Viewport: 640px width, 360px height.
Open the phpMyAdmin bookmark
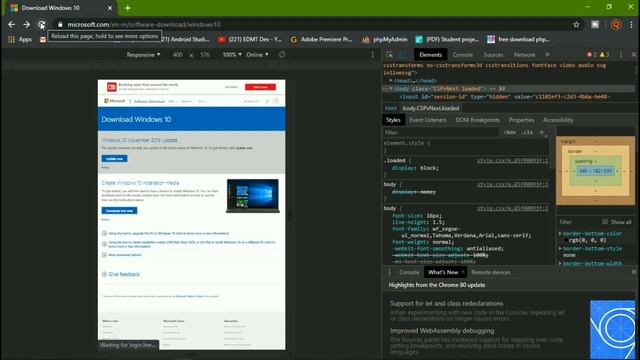coord(384,40)
